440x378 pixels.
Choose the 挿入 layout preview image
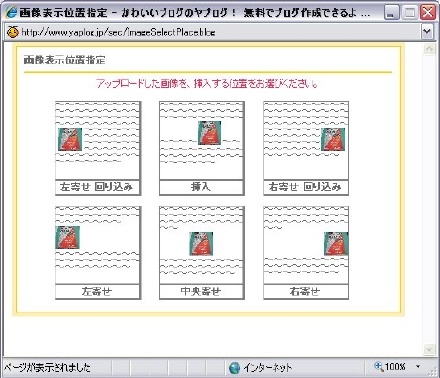tap(202, 140)
